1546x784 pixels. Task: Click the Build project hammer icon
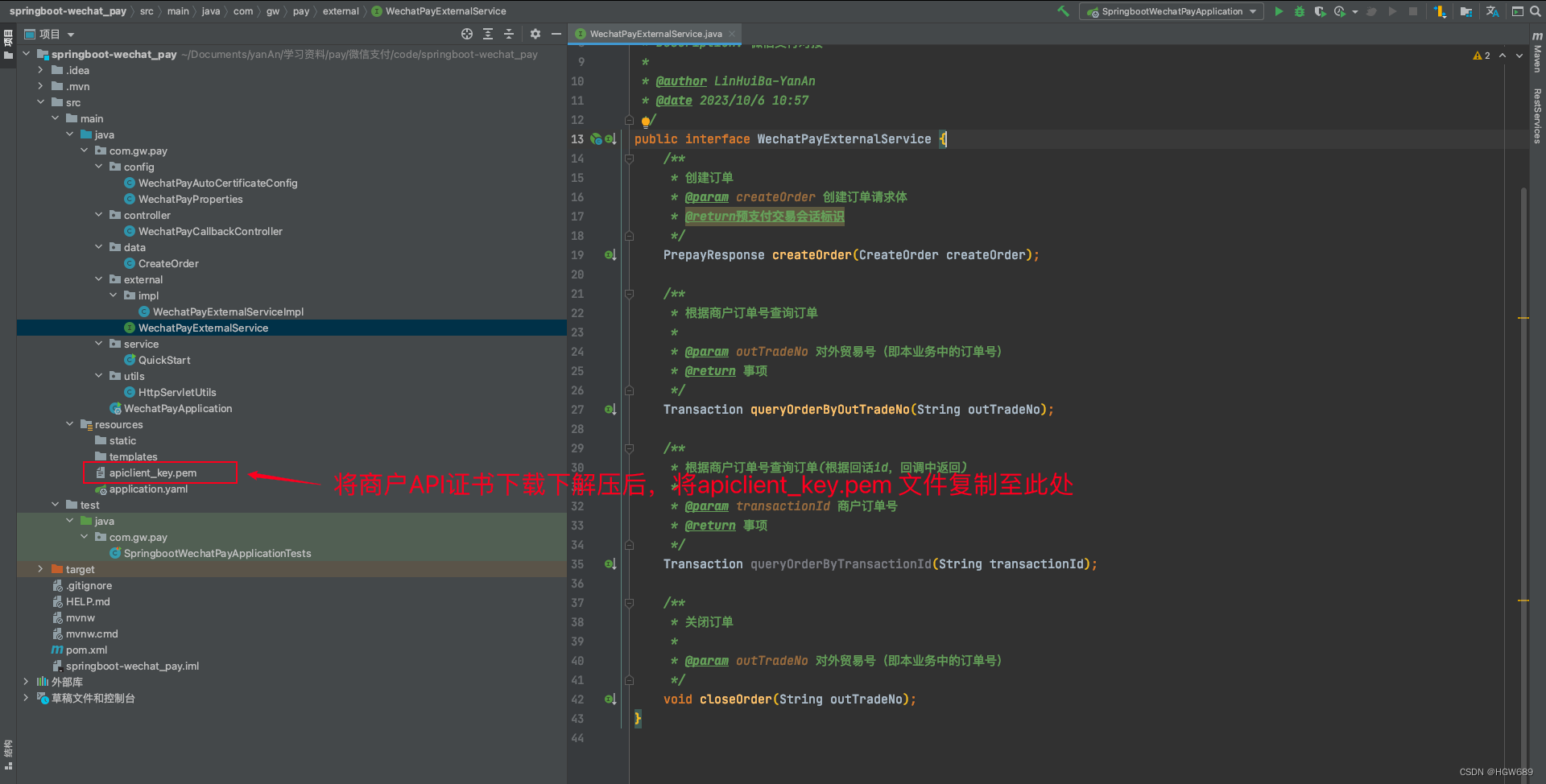(x=1063, y=11)
